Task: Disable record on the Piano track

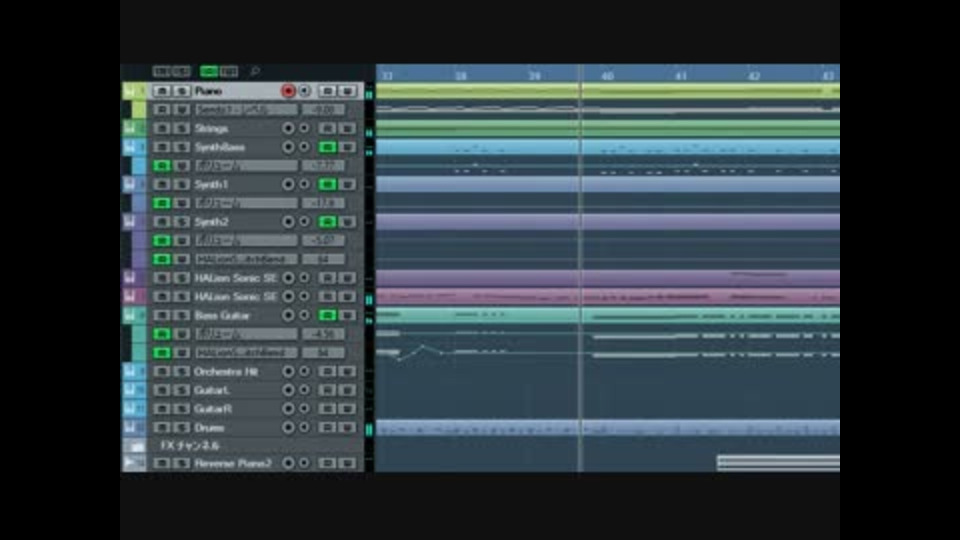Action: pyautogui.click(x=288, y=91)
